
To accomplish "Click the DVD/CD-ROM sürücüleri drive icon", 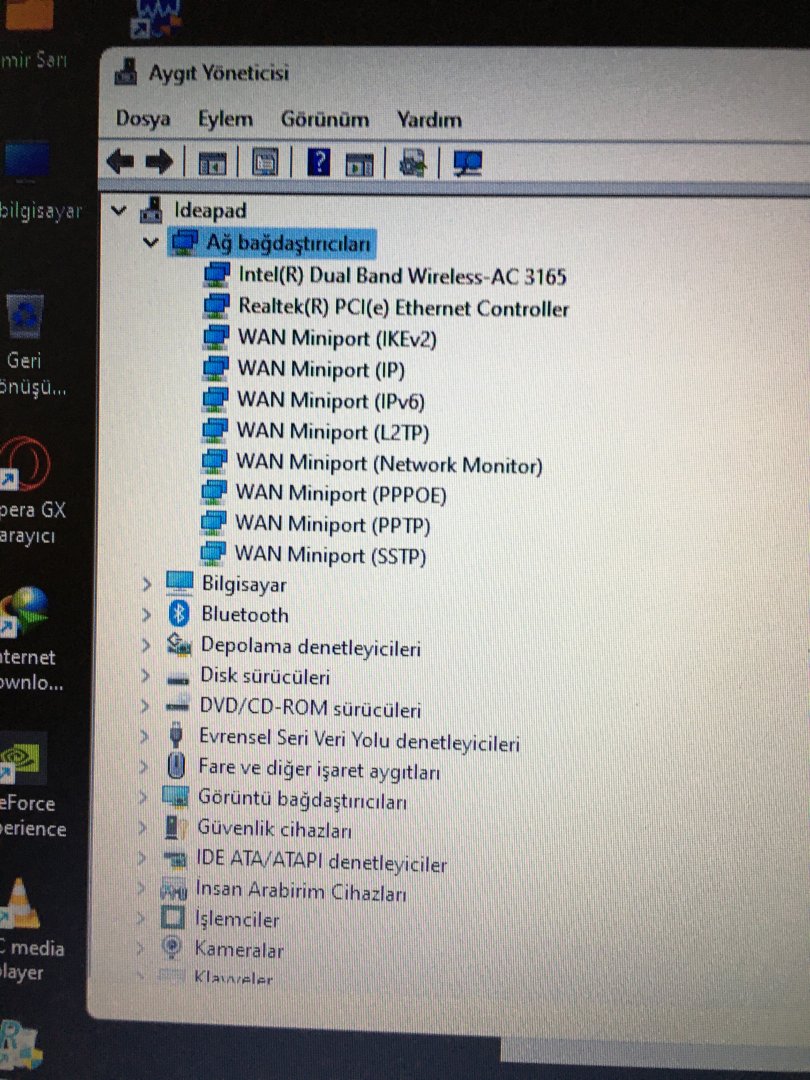I will [178, 705].
